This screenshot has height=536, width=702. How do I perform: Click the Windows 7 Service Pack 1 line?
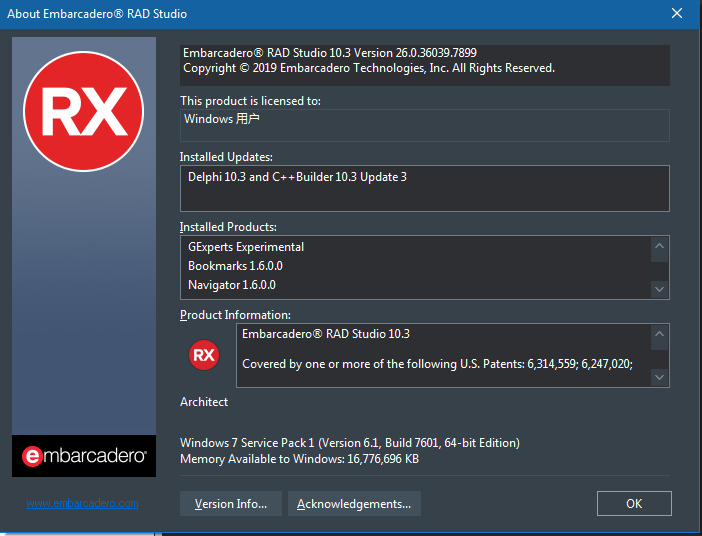(x=350, y=443)
